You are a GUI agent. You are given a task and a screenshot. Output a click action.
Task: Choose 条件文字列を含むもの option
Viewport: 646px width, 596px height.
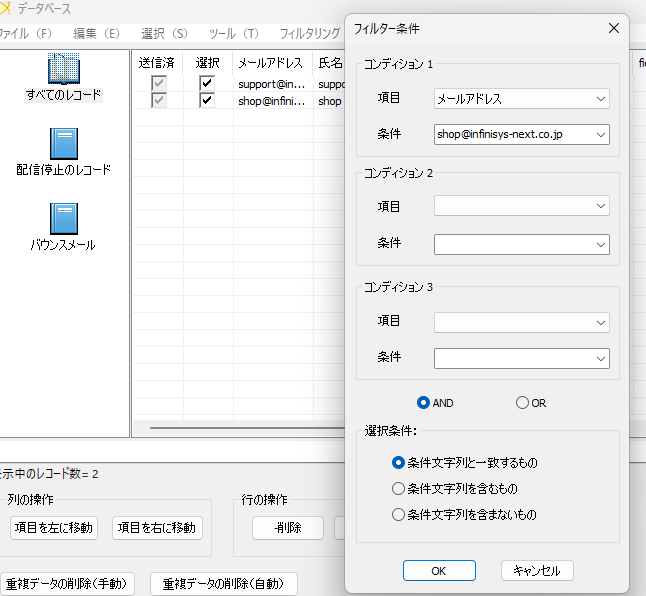(398, 488)
